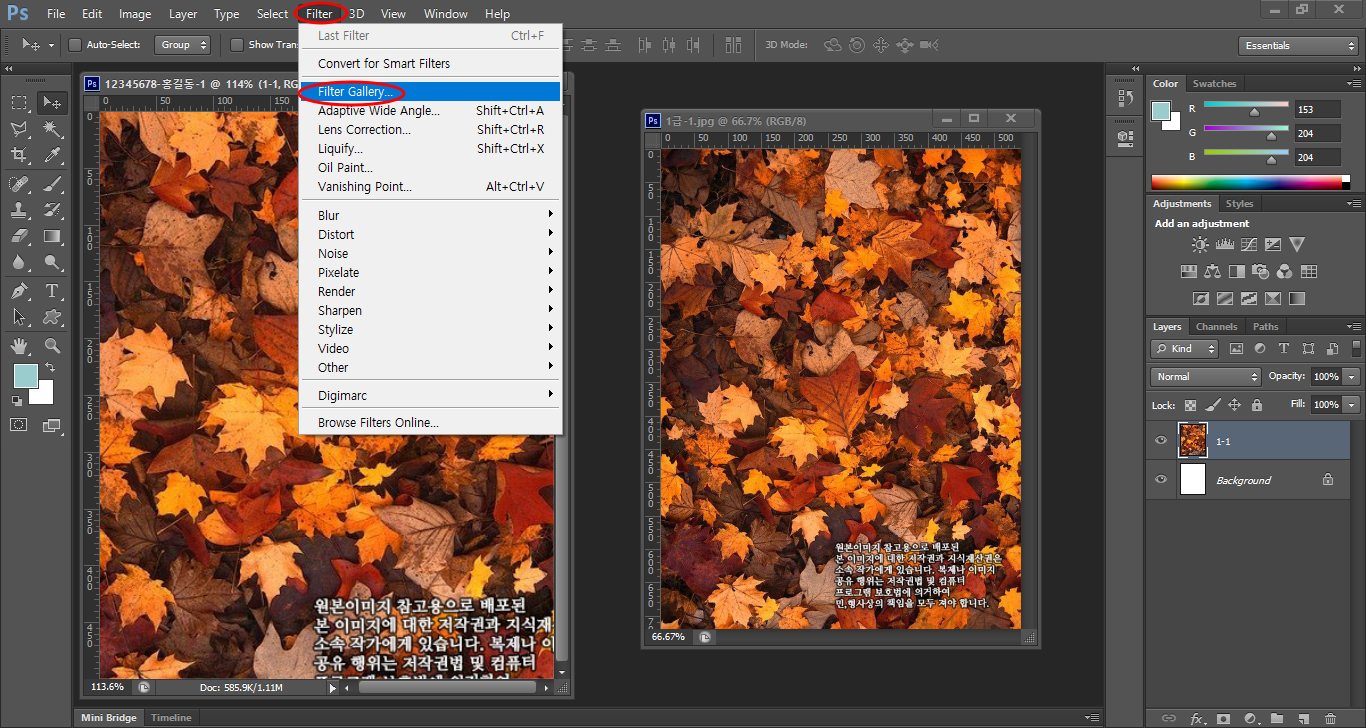Choose Browse Filters Online
This screenshot has height=728, width=1366.
click(x=431, y=423)
